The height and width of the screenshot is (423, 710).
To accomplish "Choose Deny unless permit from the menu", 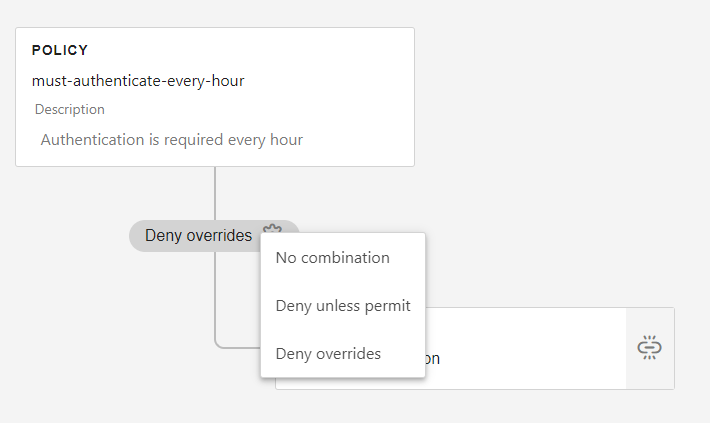I will pyautogui.click(x=343, y=305).
